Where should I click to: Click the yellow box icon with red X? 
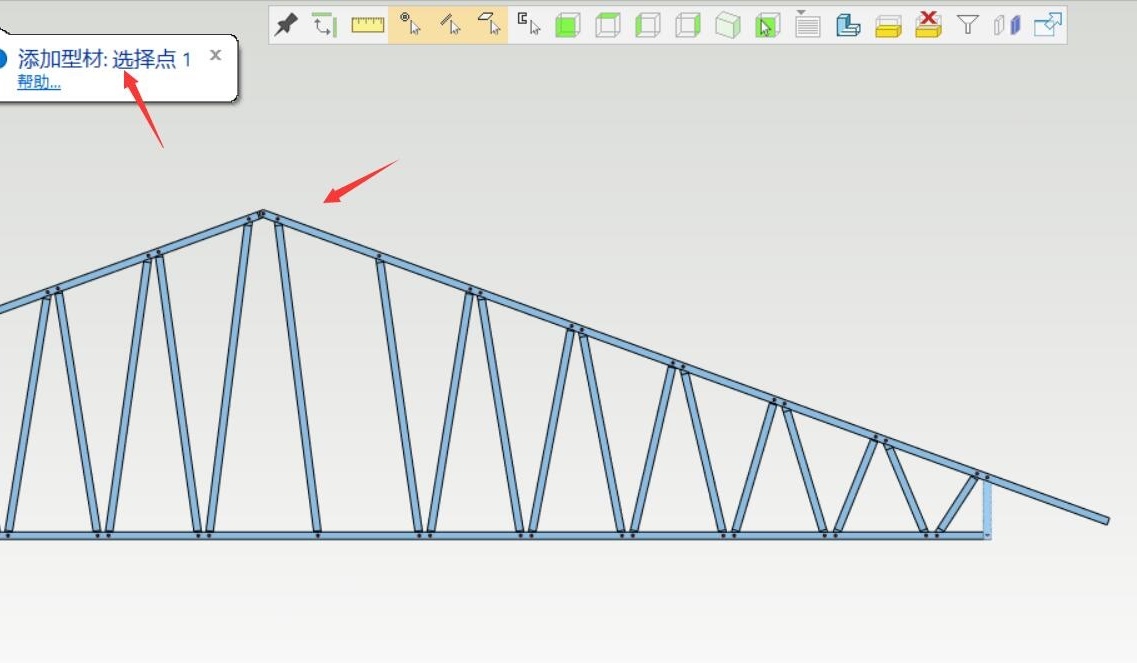pos(928,25)
